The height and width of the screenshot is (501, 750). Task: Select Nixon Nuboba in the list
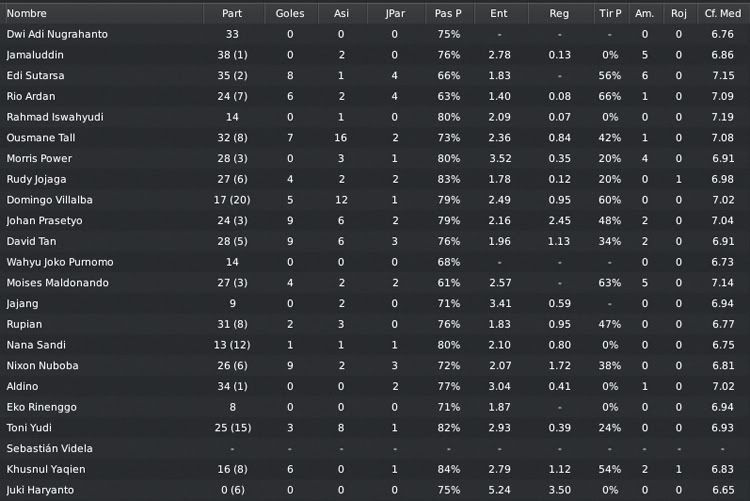[42, 366]
